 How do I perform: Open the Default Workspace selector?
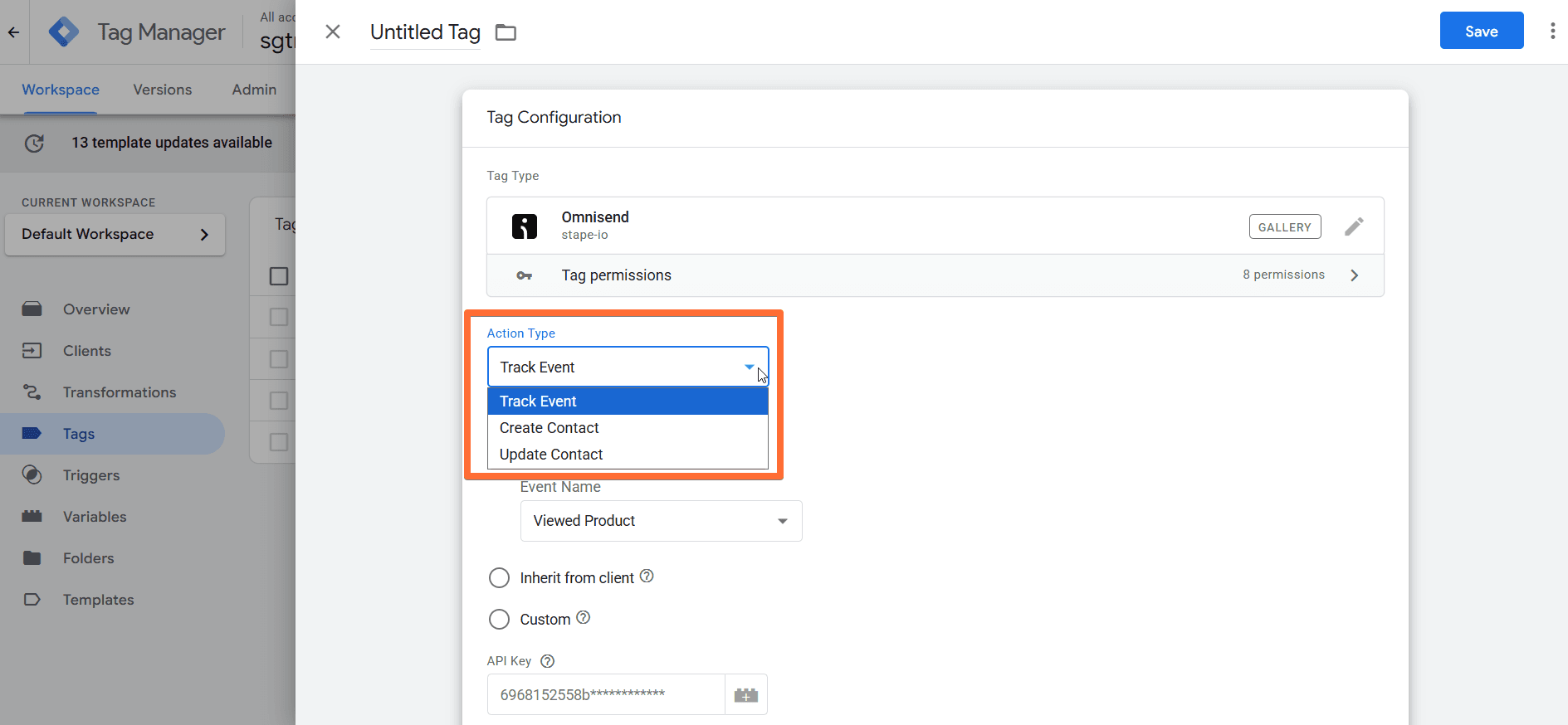pos(115,235)
